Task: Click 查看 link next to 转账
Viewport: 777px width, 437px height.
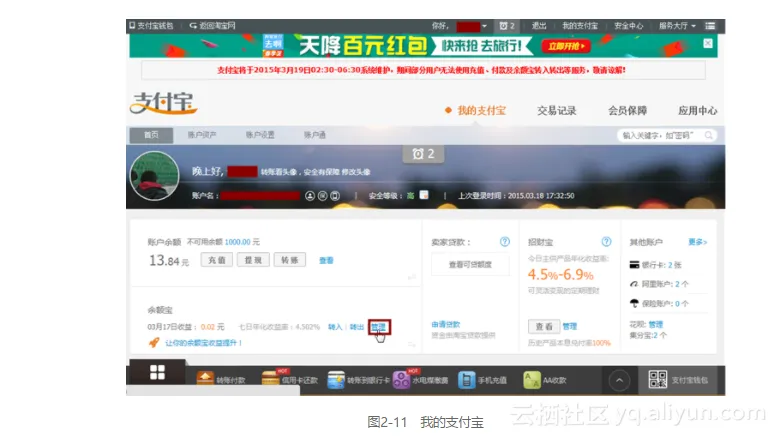Action: pos(326,261)
